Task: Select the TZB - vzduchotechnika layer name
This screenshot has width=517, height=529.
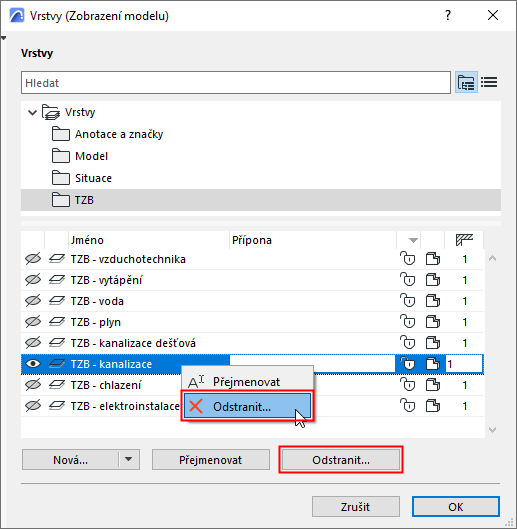Action: (128, 259)
